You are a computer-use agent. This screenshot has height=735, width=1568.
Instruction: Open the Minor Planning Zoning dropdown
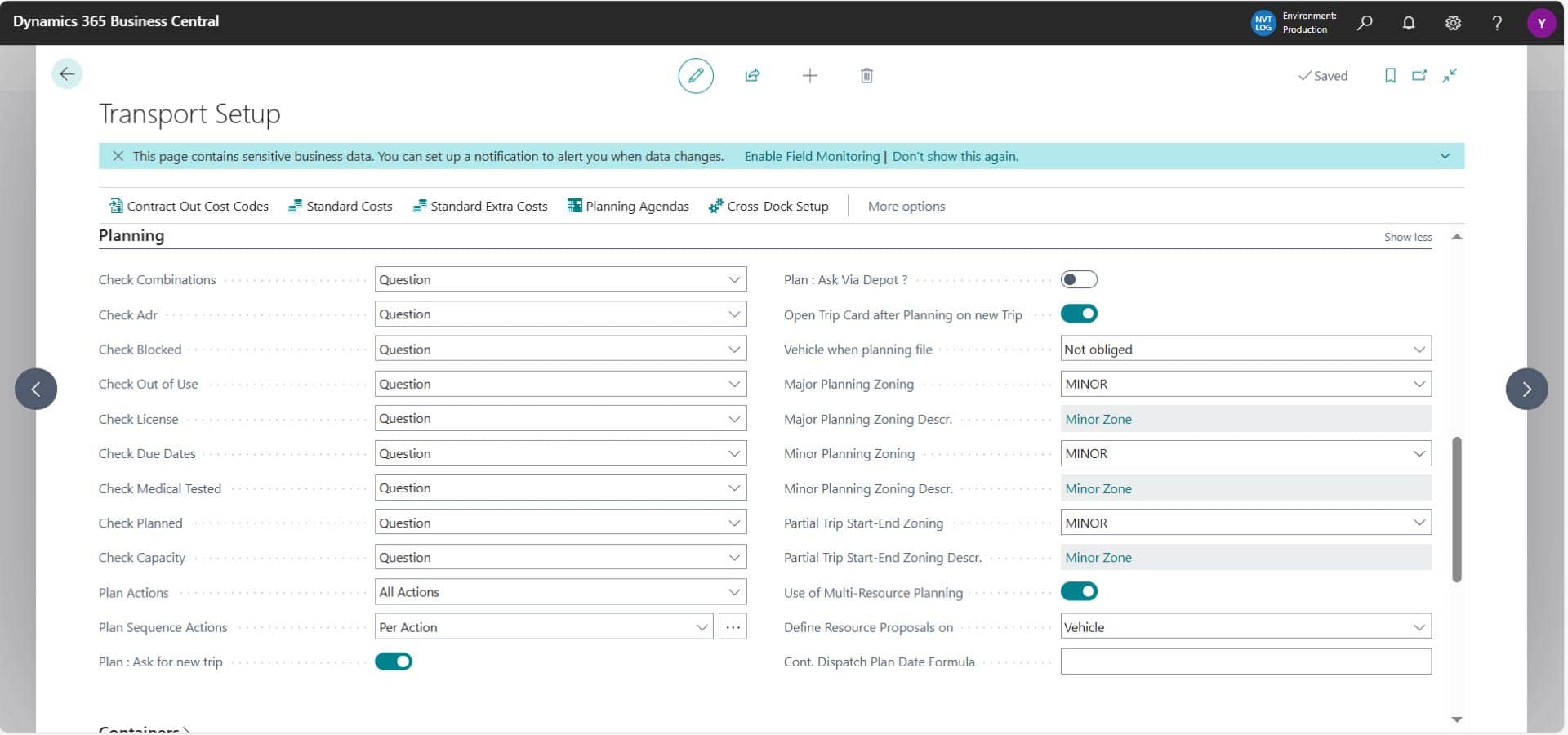point(1245,453)
